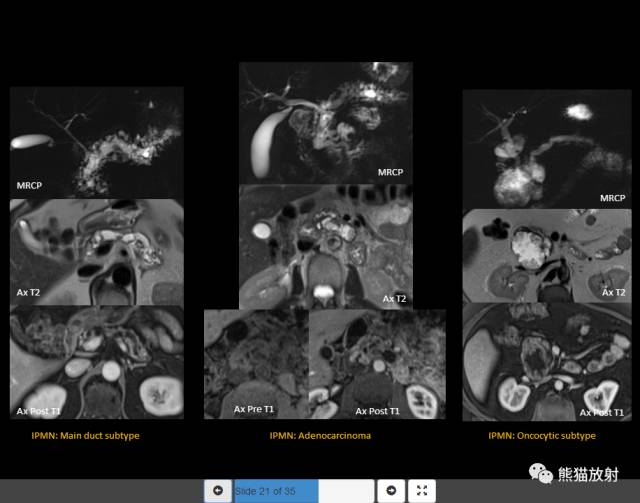Screen dimensions: 640x503
Task: Select the main duct Ax Post T1 image
Action: click(x=97, y=362)
